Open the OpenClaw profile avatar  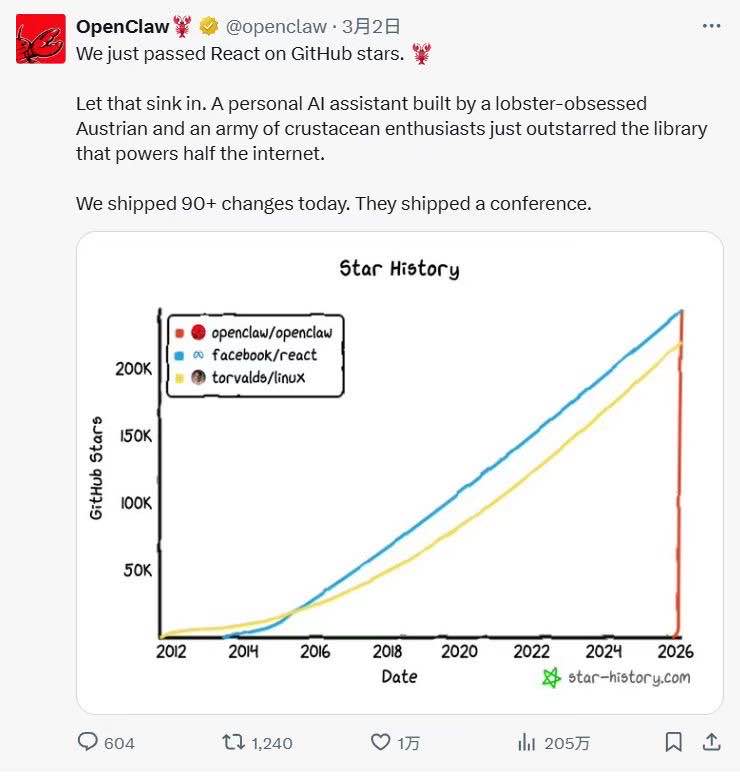point(41,39)
